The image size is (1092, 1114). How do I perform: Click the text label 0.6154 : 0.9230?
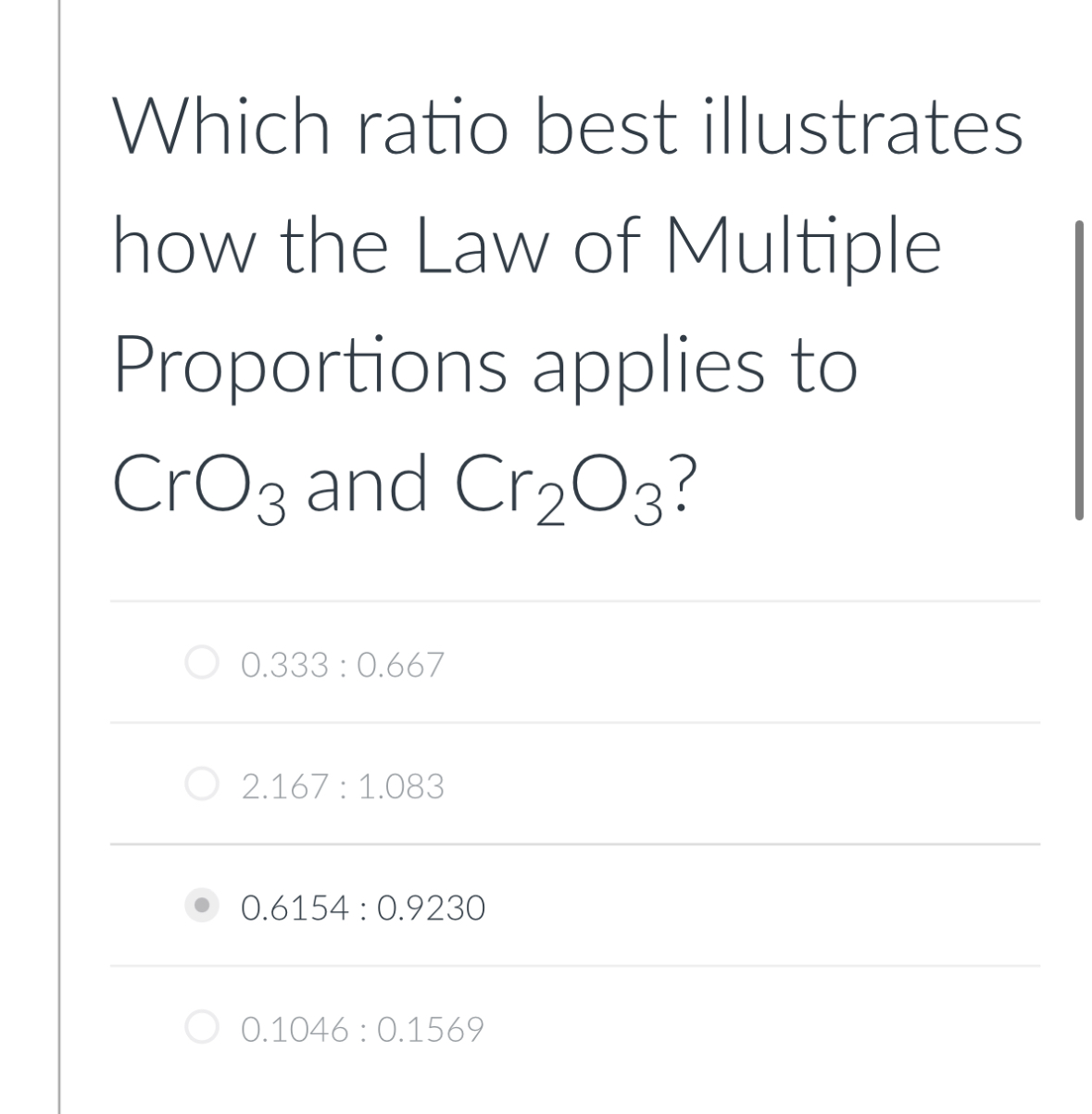pyautogui.click(x=362, y=907)
